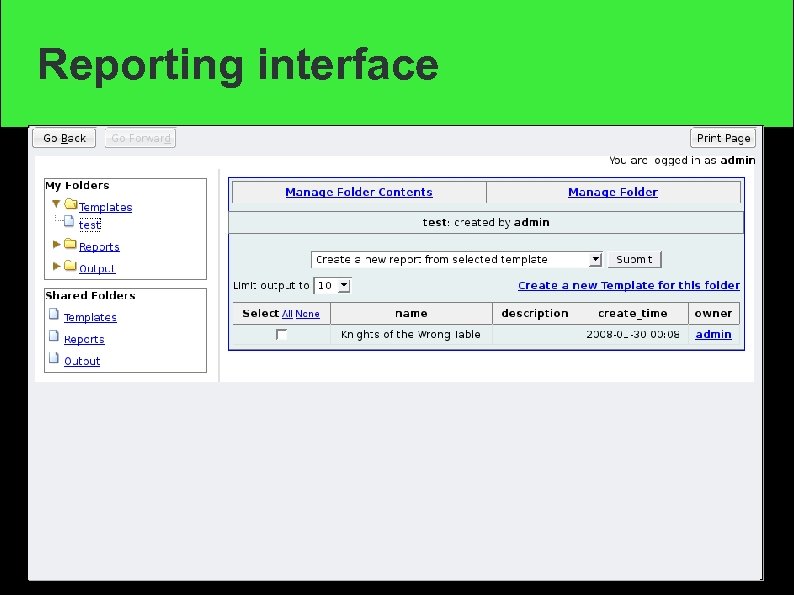Click the 'Shared Folders' heading
794x595 pixels.
[x=90, y=295]
